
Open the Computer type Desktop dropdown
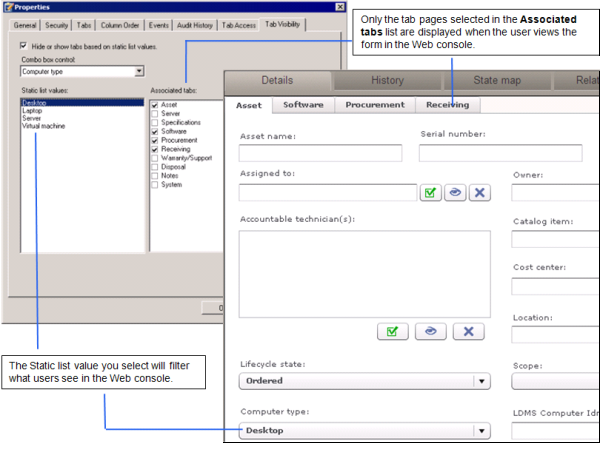[x=482, y=431]
